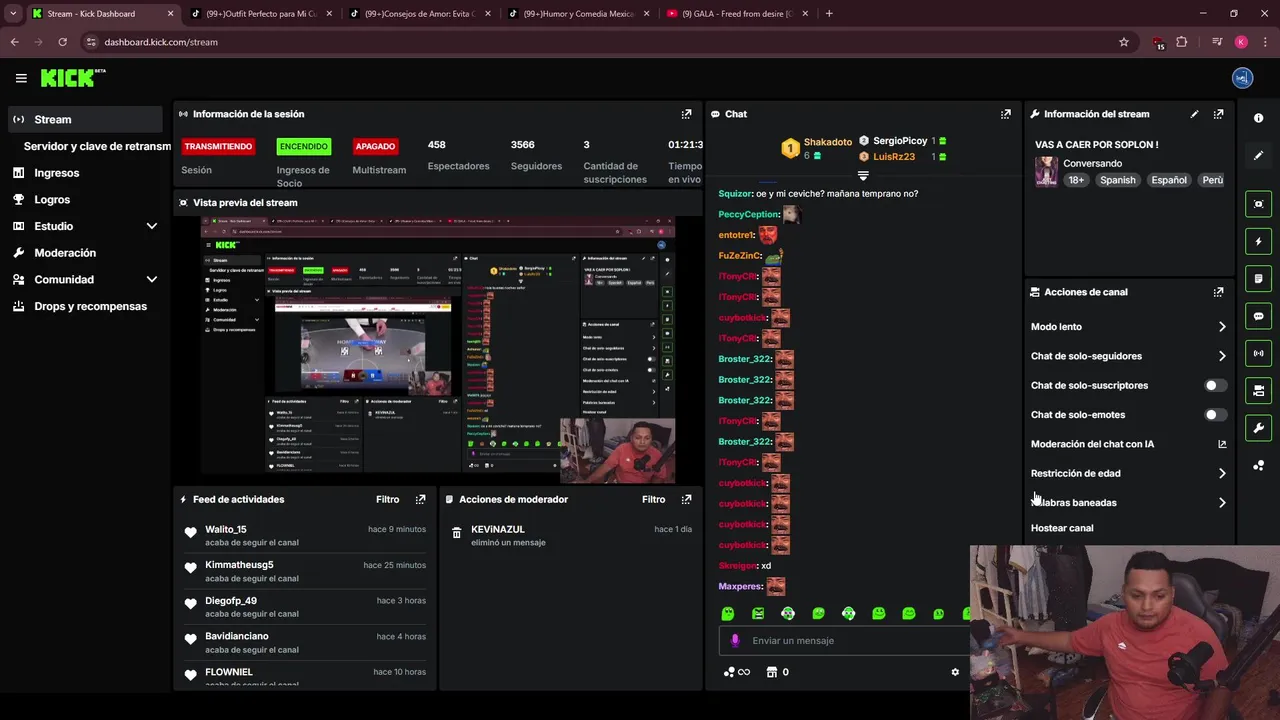Pop out the Información del stream panel
The image size is (1280, 720).
(1218, 114)
